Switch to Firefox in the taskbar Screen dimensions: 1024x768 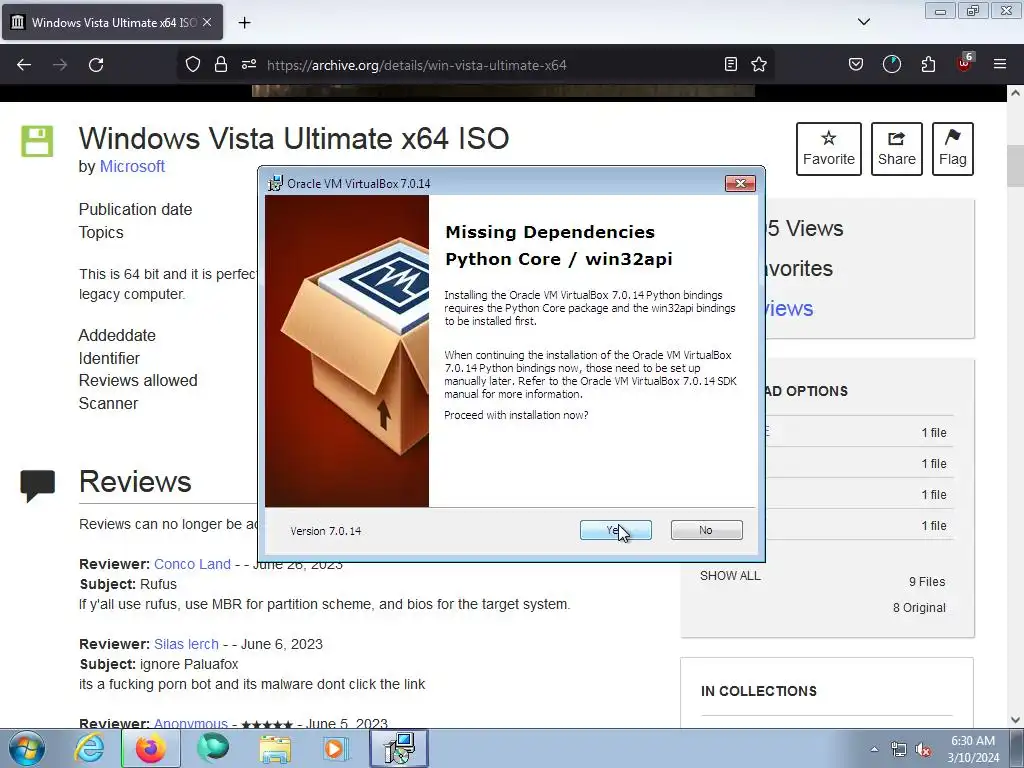point(151,748)
